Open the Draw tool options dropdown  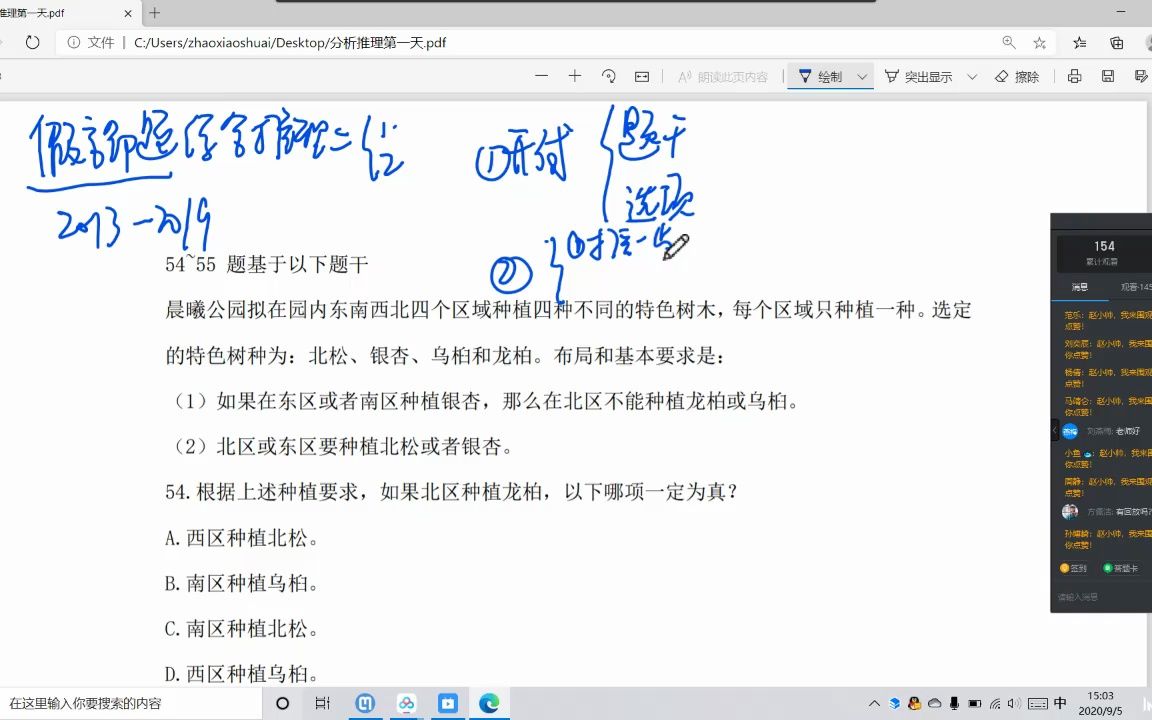tap(861, 76)
